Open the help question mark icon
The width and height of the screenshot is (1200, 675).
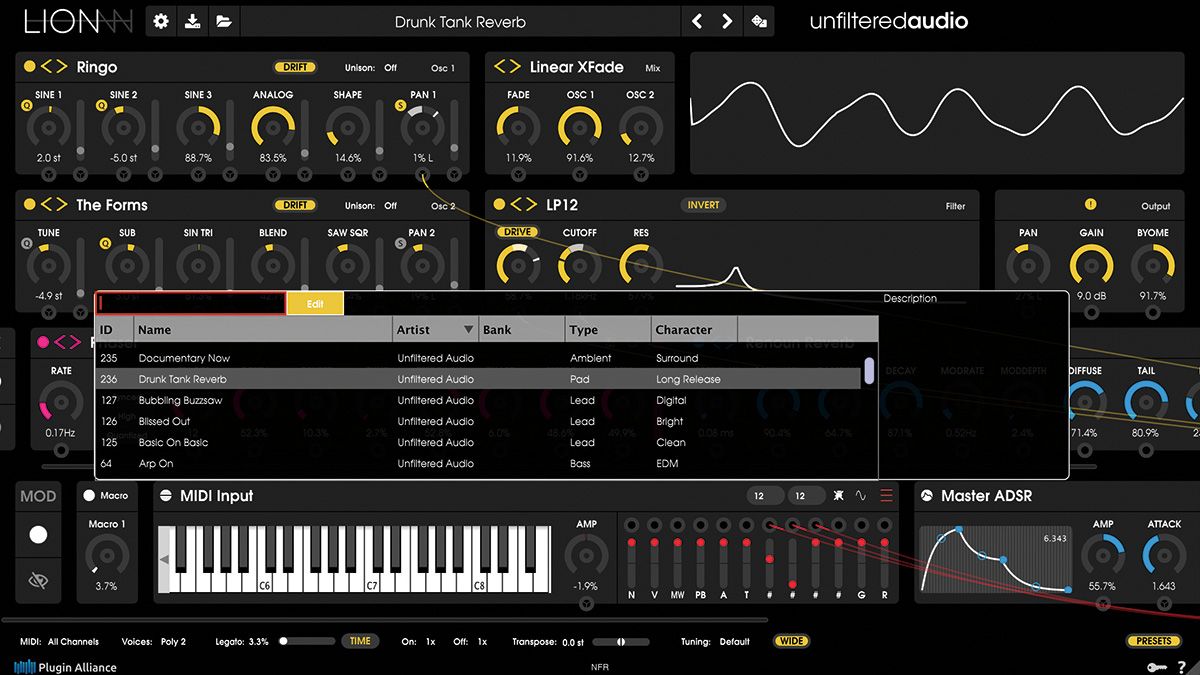point(1181,666)
